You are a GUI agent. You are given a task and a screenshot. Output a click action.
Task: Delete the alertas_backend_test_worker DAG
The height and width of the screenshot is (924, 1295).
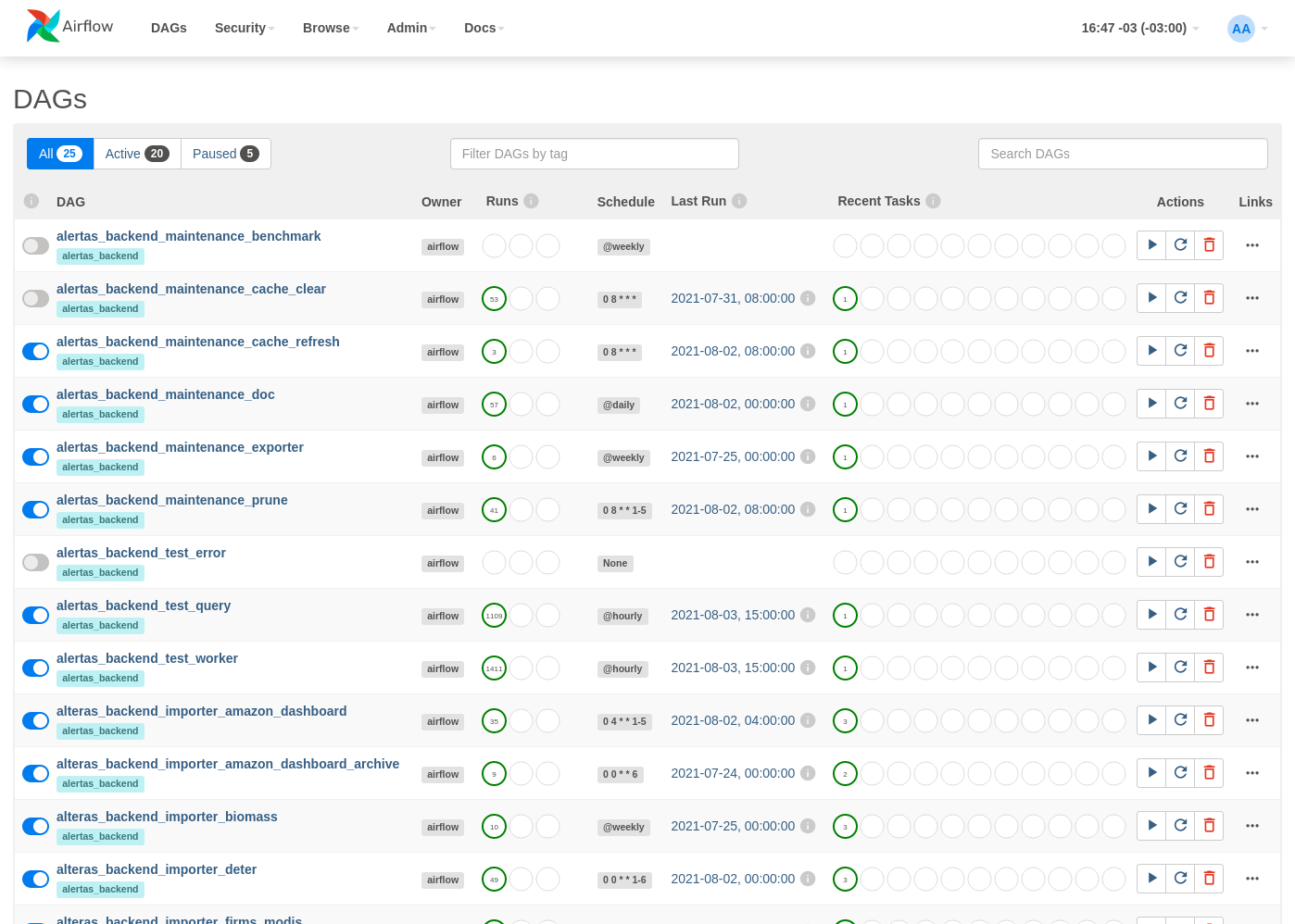coord(1209,668)
